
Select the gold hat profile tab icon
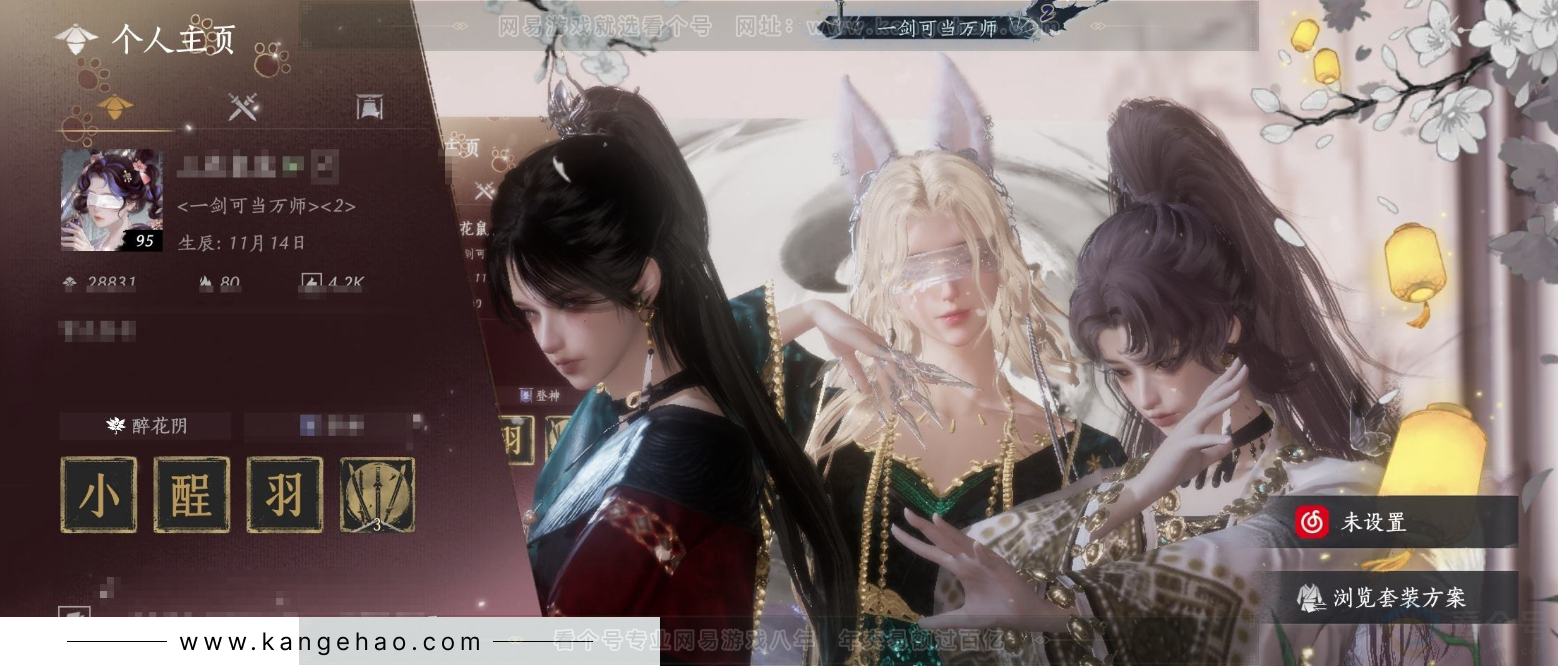[x=115, y=104]
